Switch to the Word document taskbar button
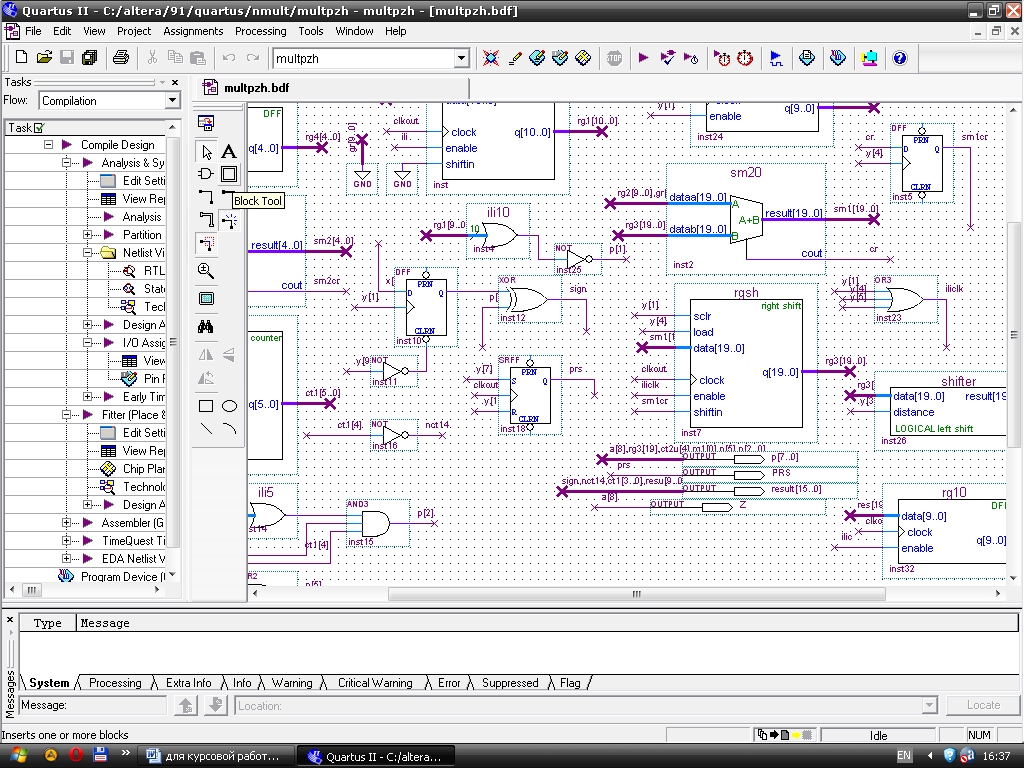Screen dimensions: 1024x768 point(216,756)
